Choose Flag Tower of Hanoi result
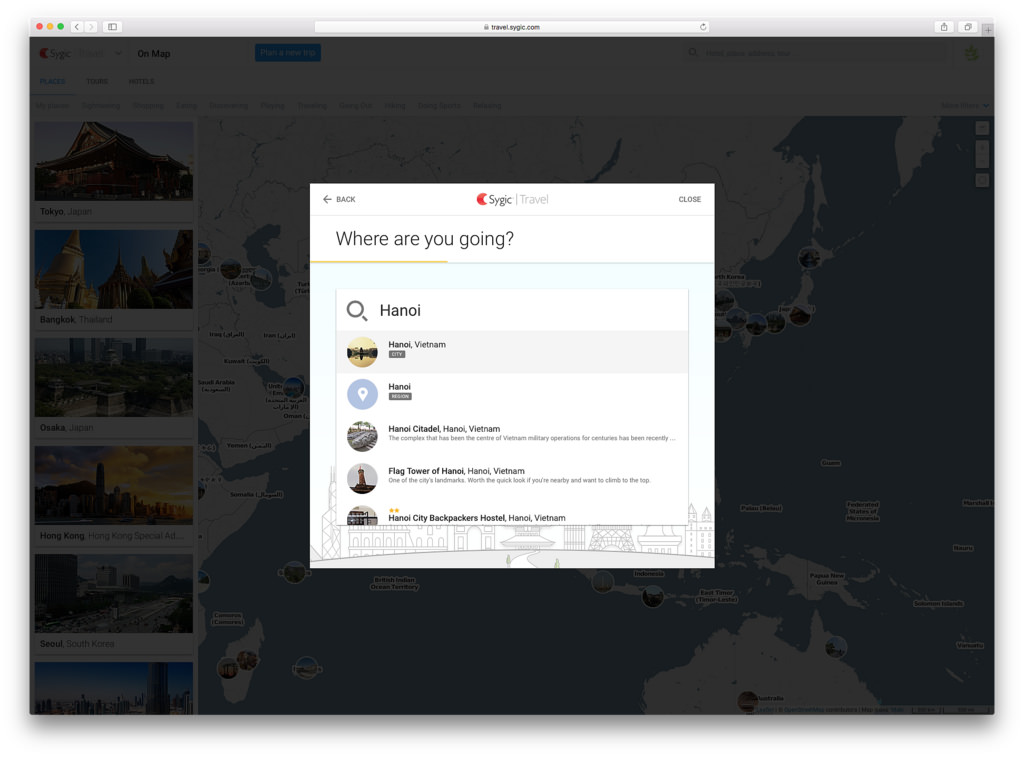Image resolution: width=1024 pixels, height=757 pixels. click(512, 478)
